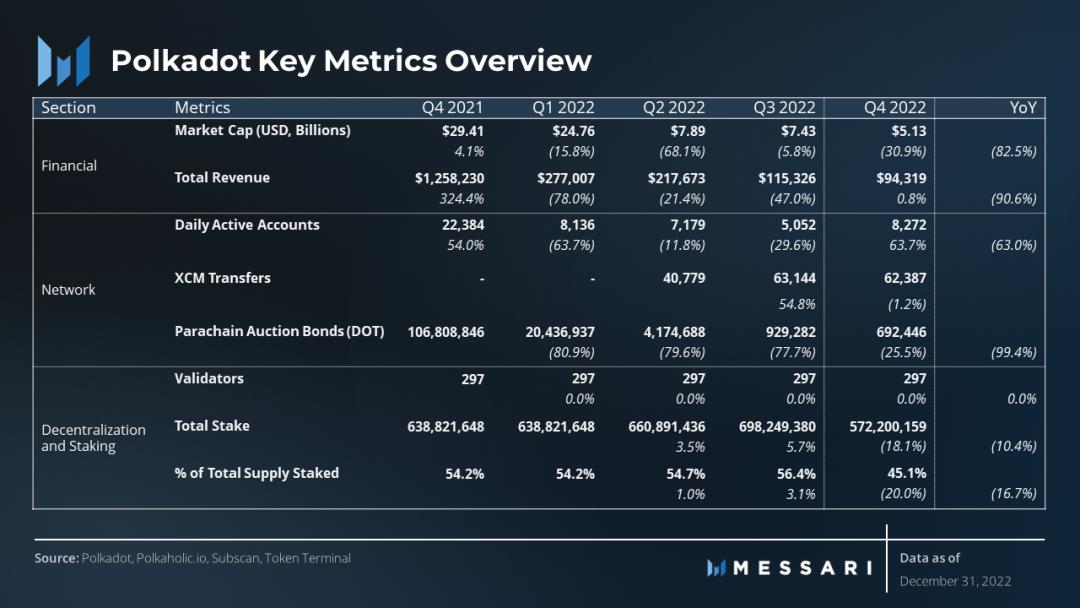Screen dimensions: 1080x608
Task: Click the Financial section label
Action: pos(69,165)
